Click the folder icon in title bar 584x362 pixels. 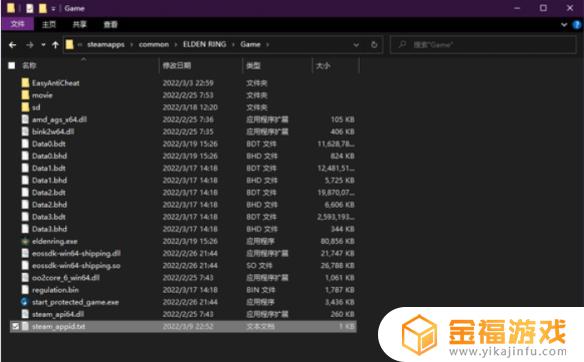coord(11,8)
